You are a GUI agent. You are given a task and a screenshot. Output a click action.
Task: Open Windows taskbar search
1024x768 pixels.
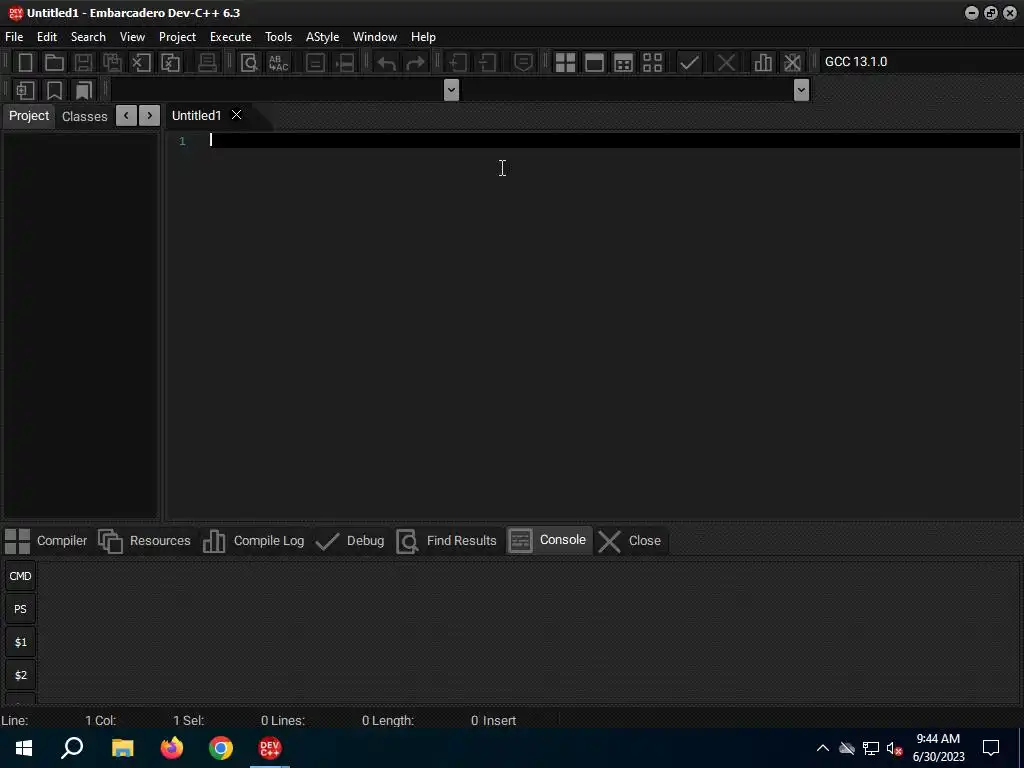pyautogui.click(x=72, y=748)
